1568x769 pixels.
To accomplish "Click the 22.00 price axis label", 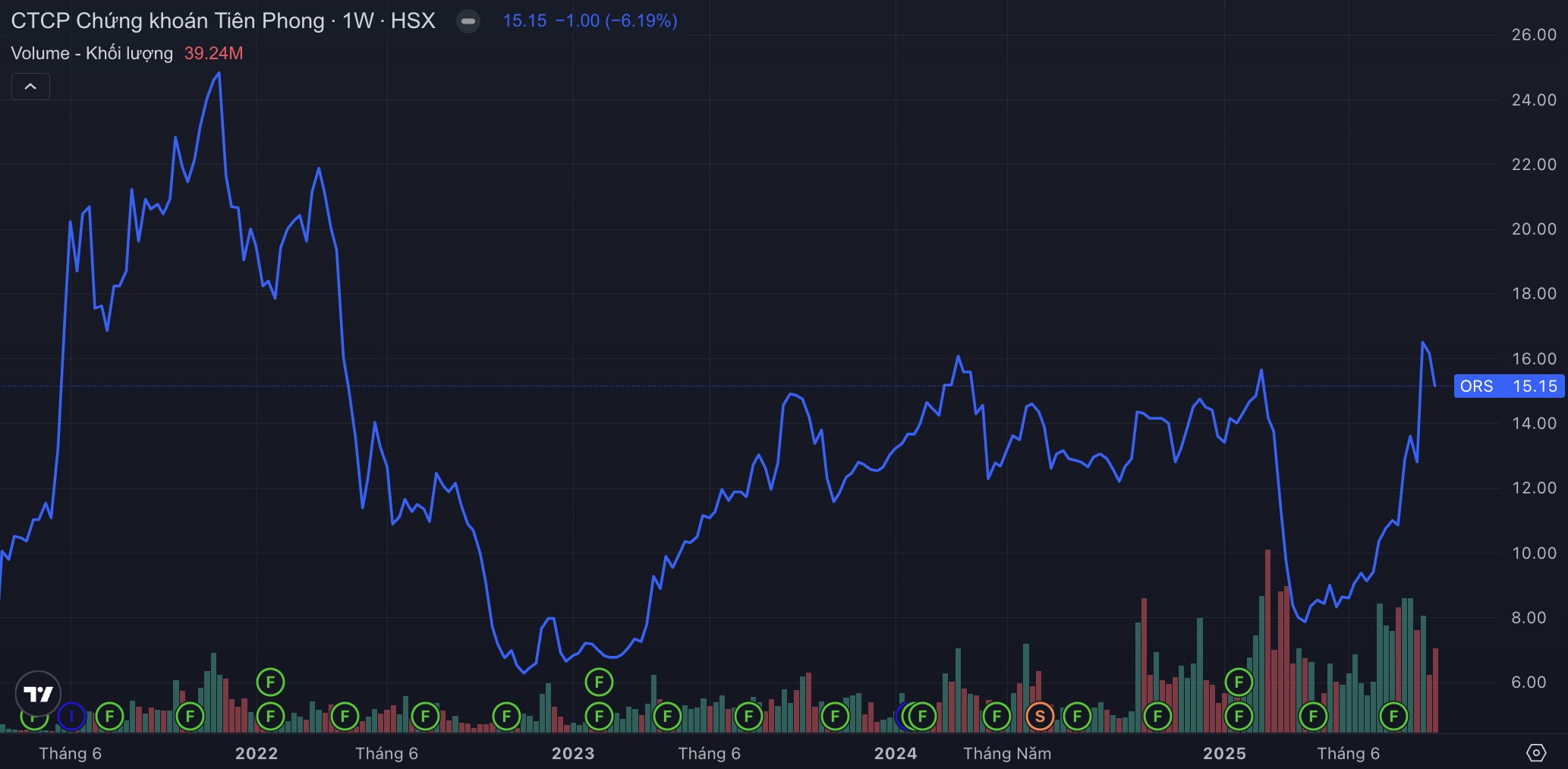I will (x=1534, y=165).
